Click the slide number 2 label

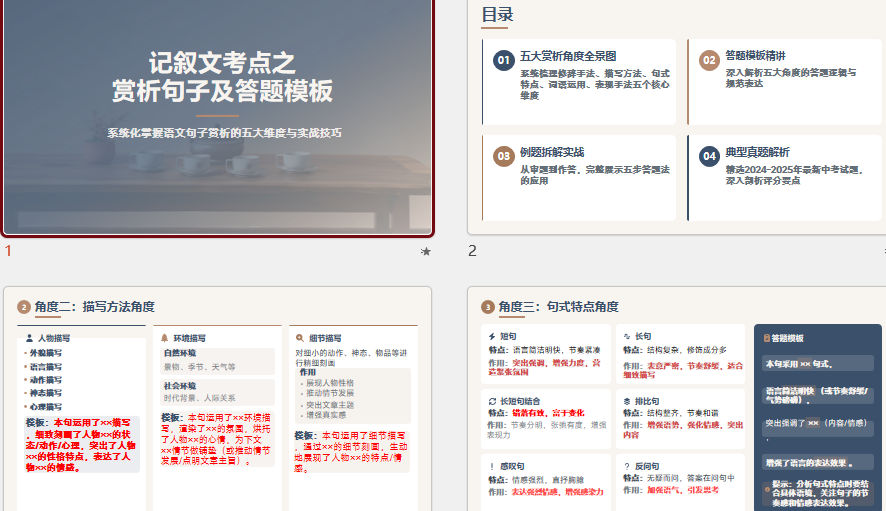(x=473, y=251)
